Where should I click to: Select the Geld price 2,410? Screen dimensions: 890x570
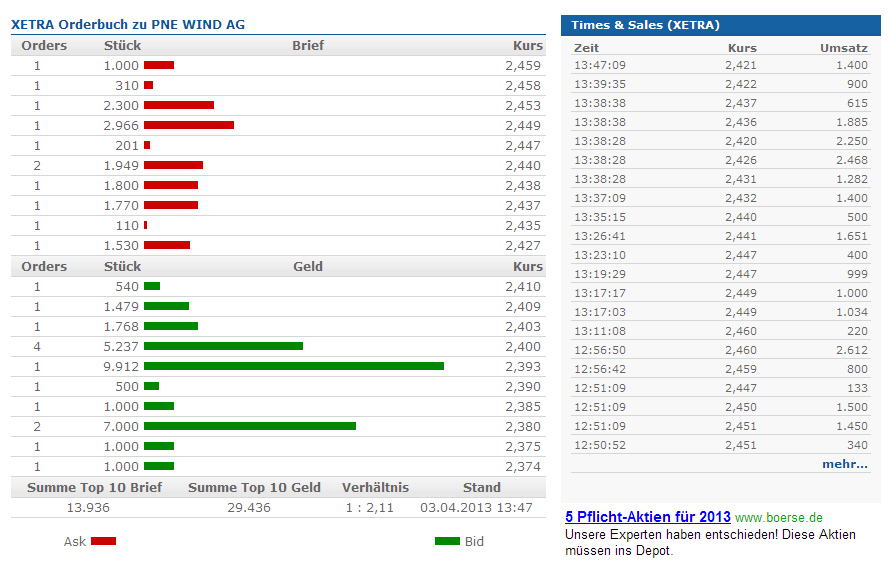[x=523, y=287]
